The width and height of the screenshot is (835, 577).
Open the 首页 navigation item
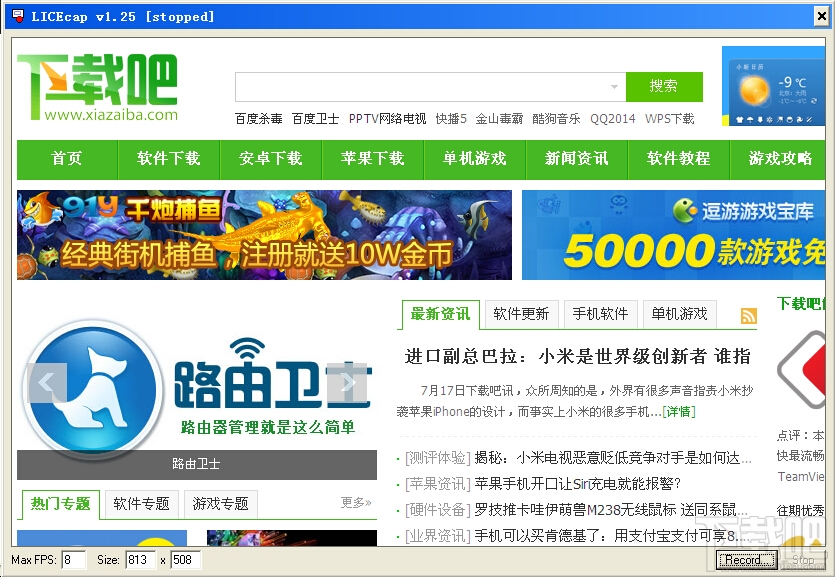[x=67, y=159]
